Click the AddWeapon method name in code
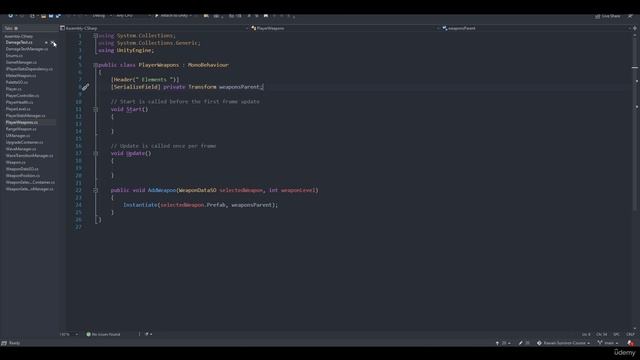The image size is (640, 360). (162, 190)
